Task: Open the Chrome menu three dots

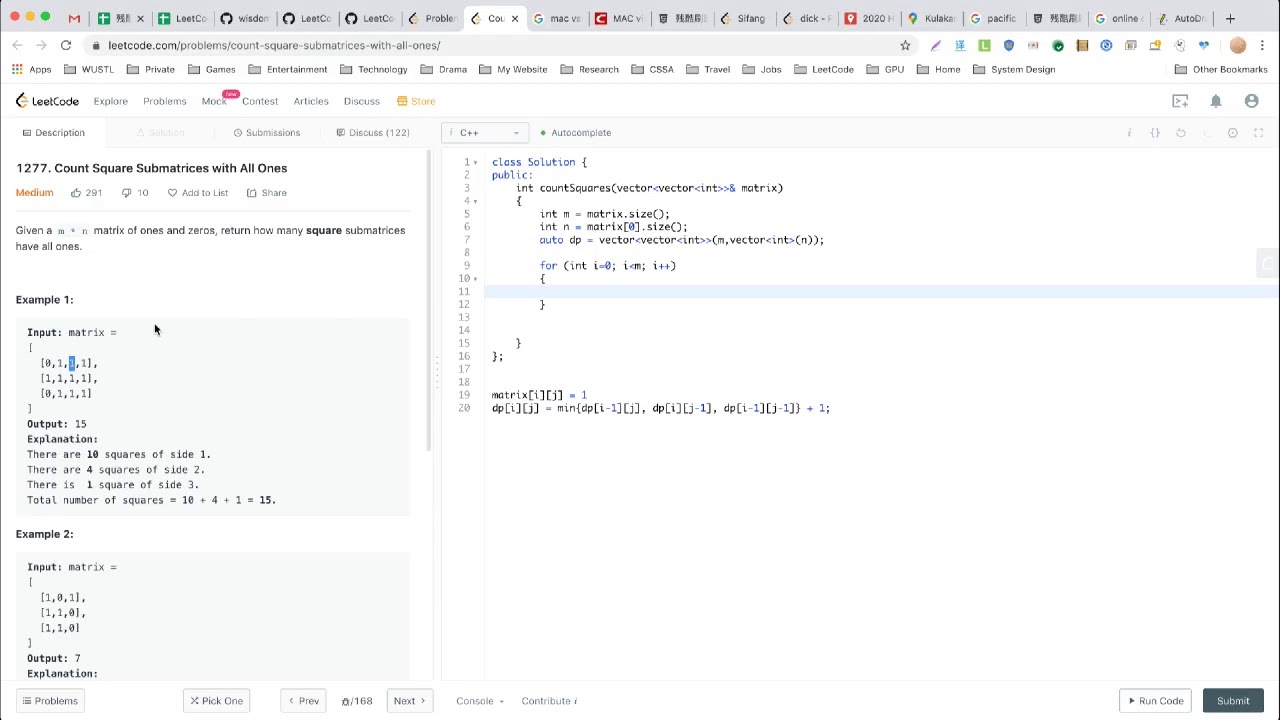Action: click(1263, 45)
